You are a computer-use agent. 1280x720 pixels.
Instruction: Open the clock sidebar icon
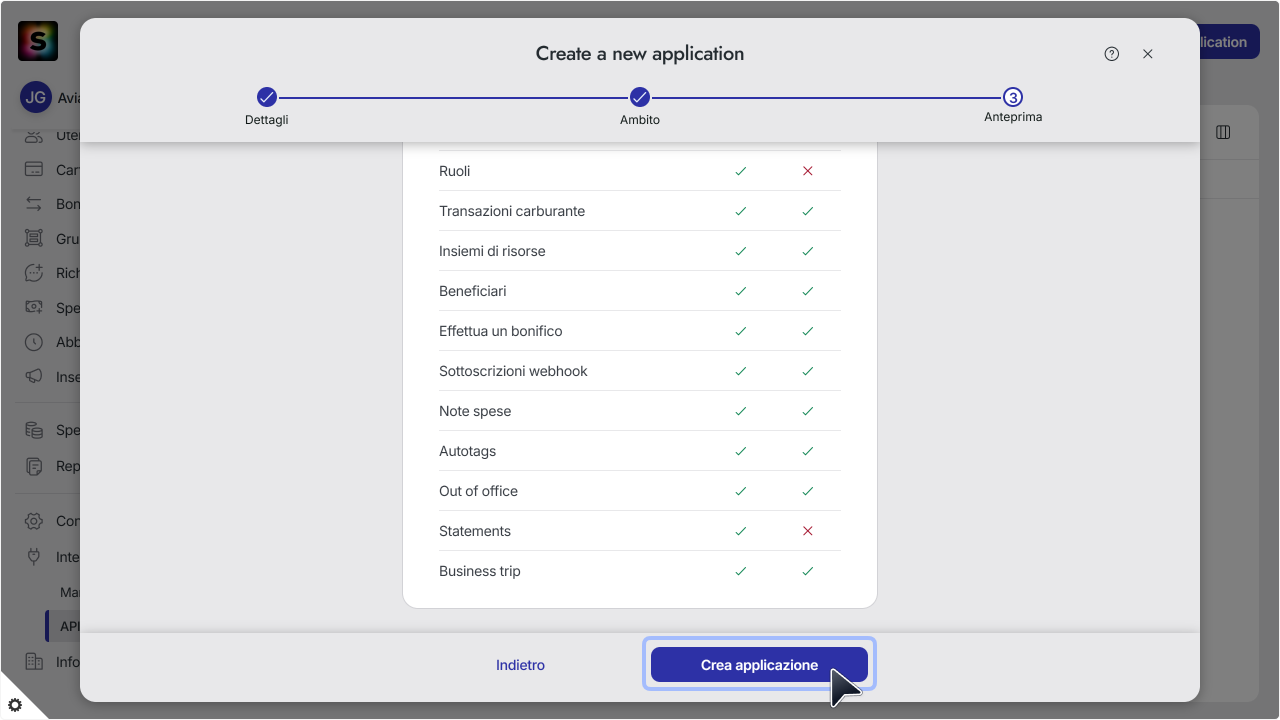tap(34, 342)
